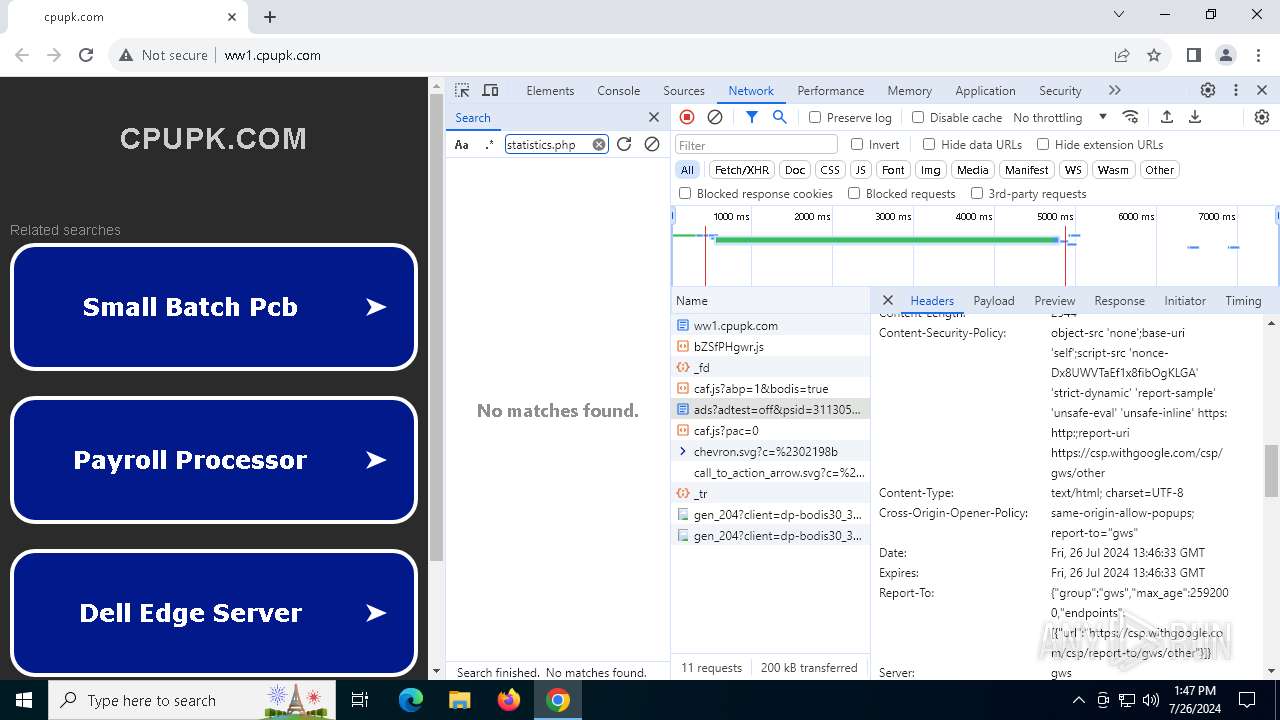Launch Firefox from the taskbar
The image size is (1280, 720).
coord(509,700)
